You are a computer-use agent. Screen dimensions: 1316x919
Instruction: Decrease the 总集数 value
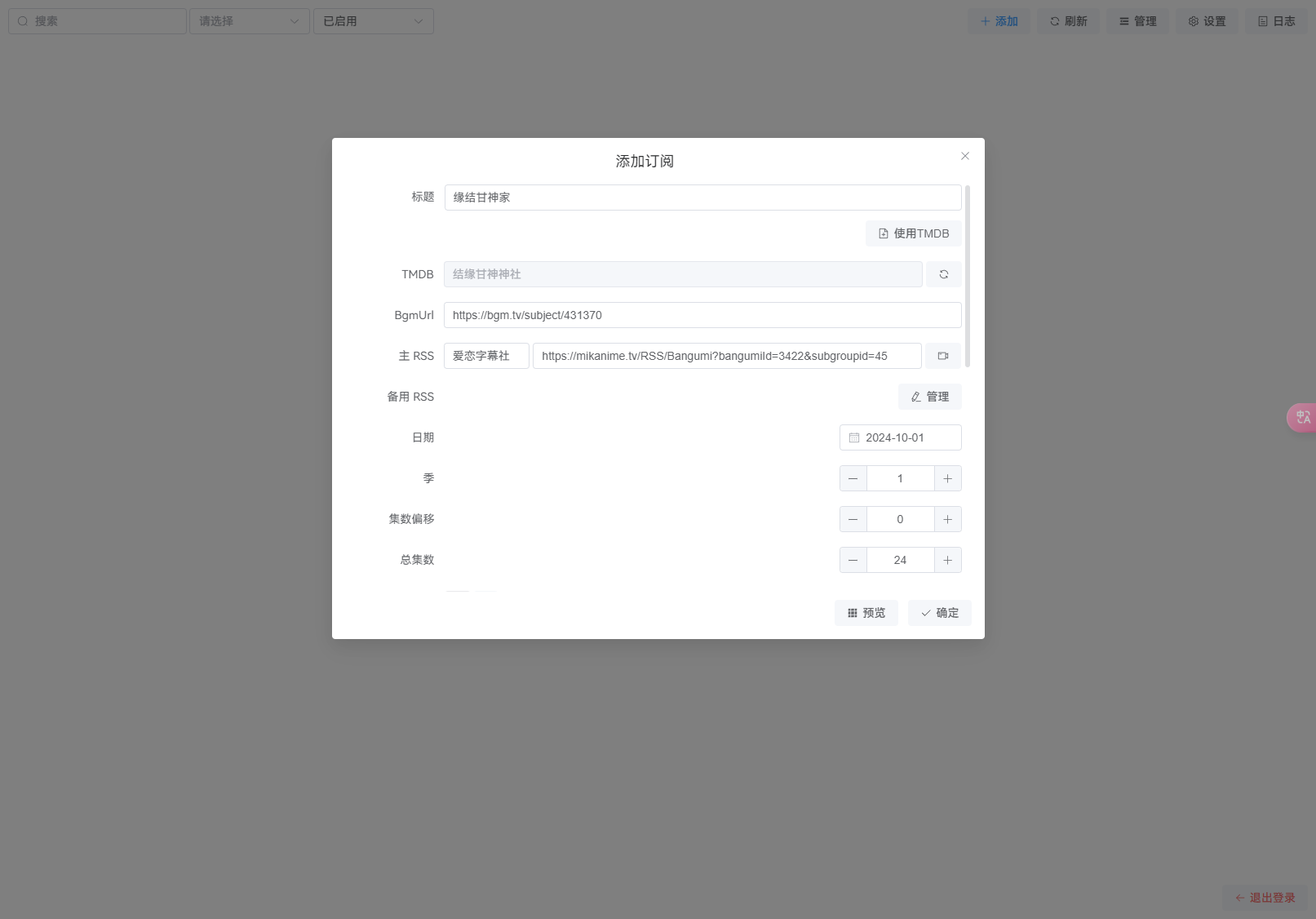pyautogui.click(x=853, y=560)
